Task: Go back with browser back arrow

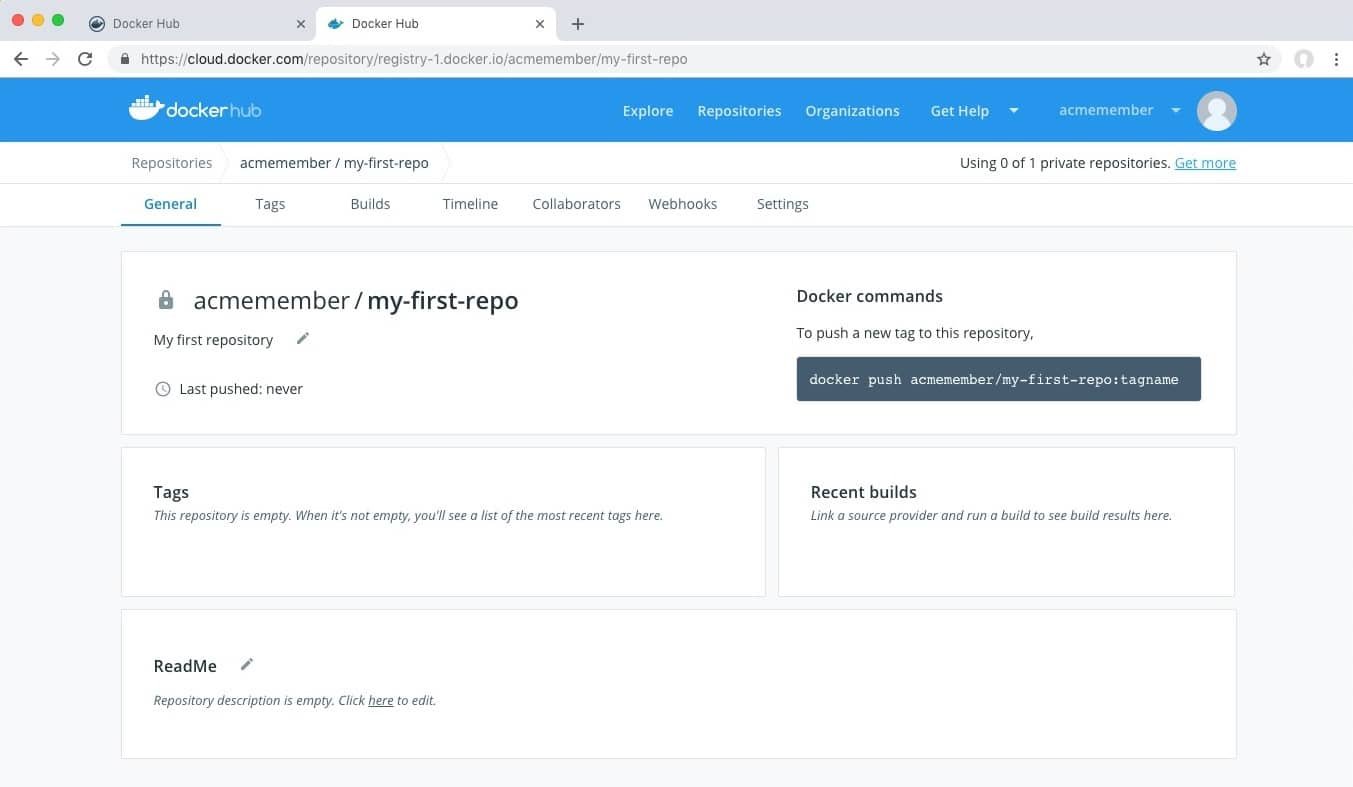Action: pos(21,59)
